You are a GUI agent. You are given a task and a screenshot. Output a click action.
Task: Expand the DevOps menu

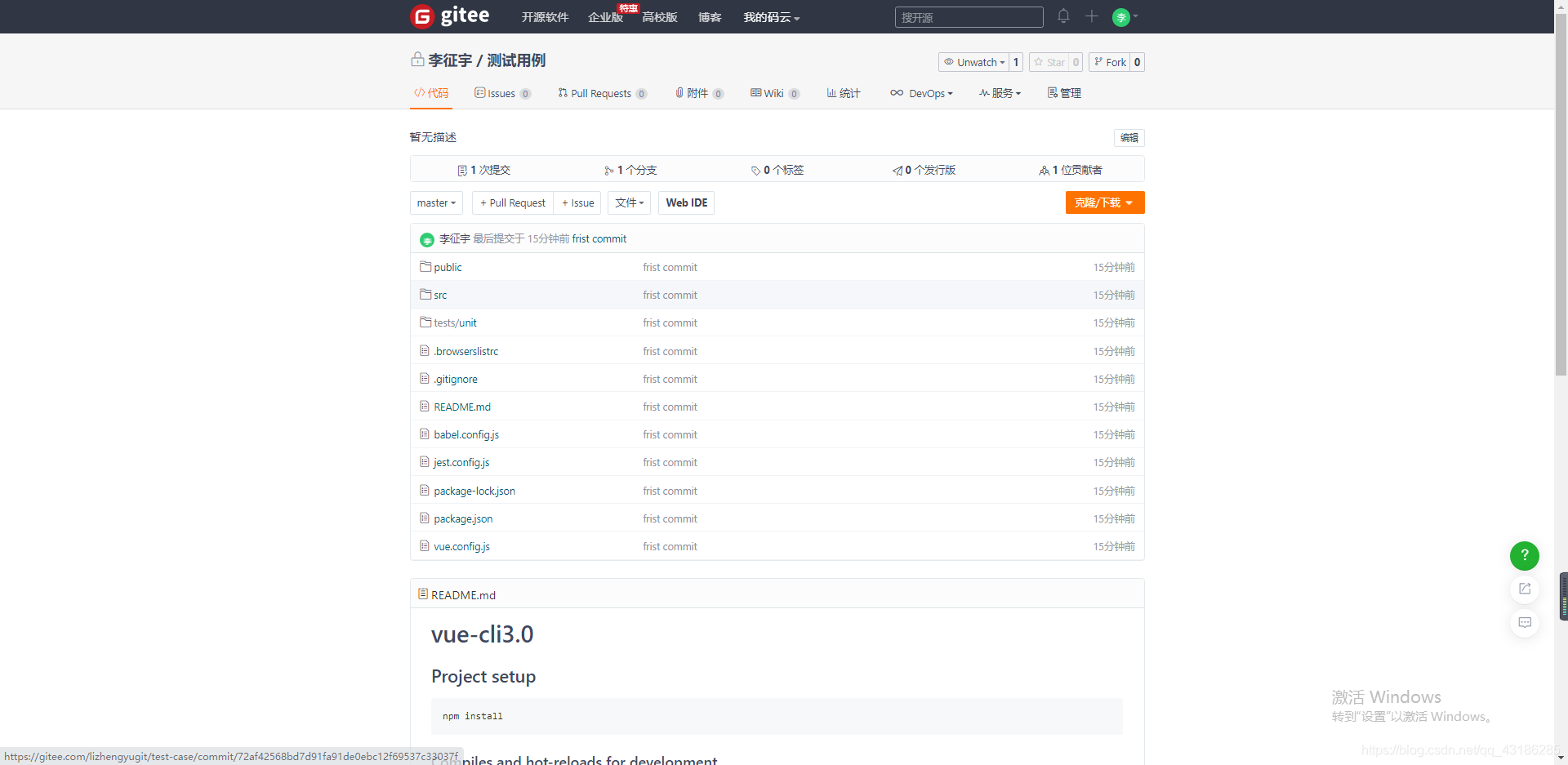coord(921,93)
